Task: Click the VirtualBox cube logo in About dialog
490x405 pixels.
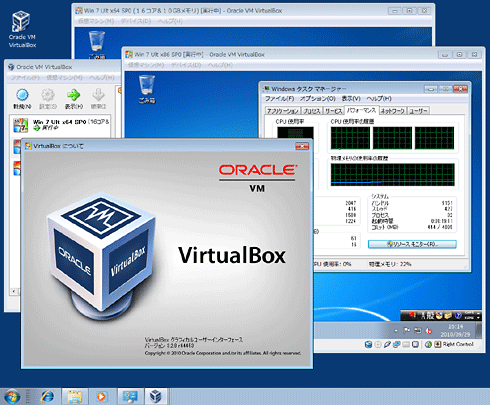Action: pyautogui.click(x=102, y=256)
